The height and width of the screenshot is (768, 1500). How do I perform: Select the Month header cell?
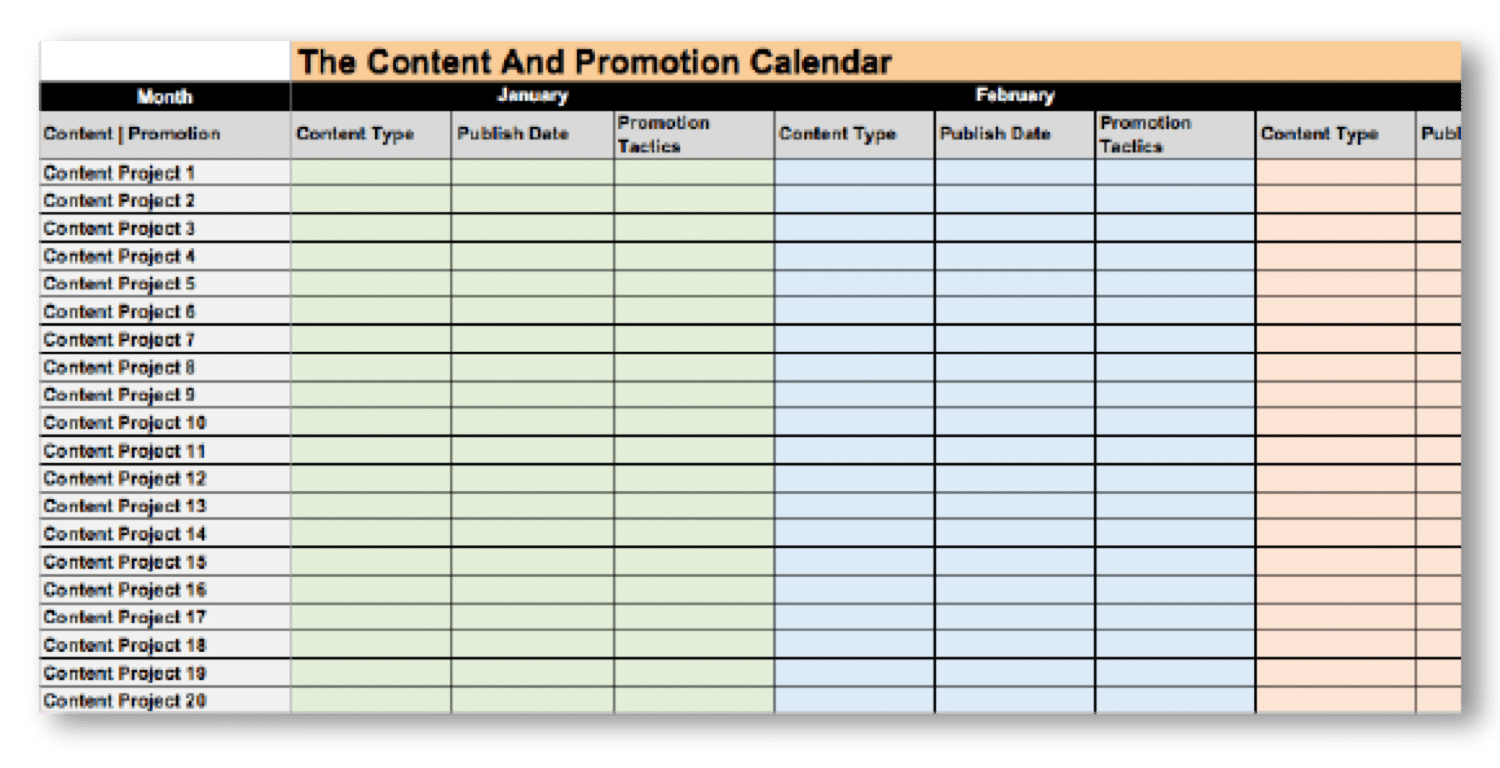165,97
